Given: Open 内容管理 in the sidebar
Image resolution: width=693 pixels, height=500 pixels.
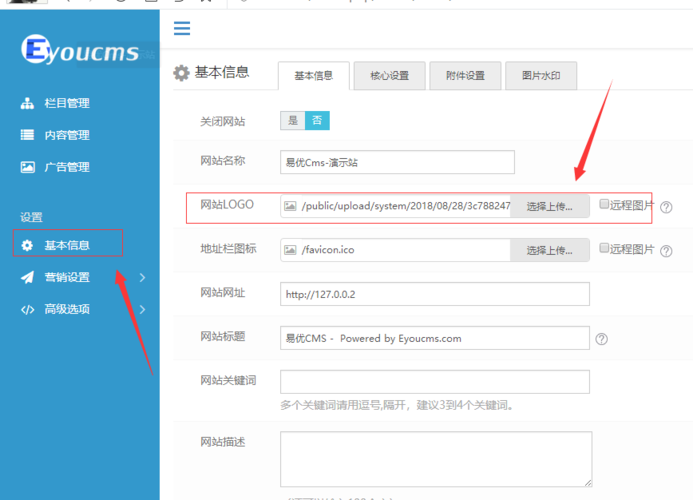Looking at the screenshot, I should click(67, 135).
